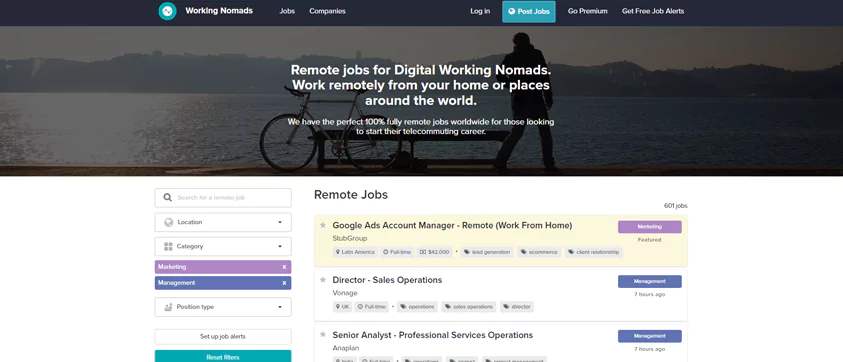Select the lead generation tag
This screenshot has width=843, height=362.
click(487, 252)
